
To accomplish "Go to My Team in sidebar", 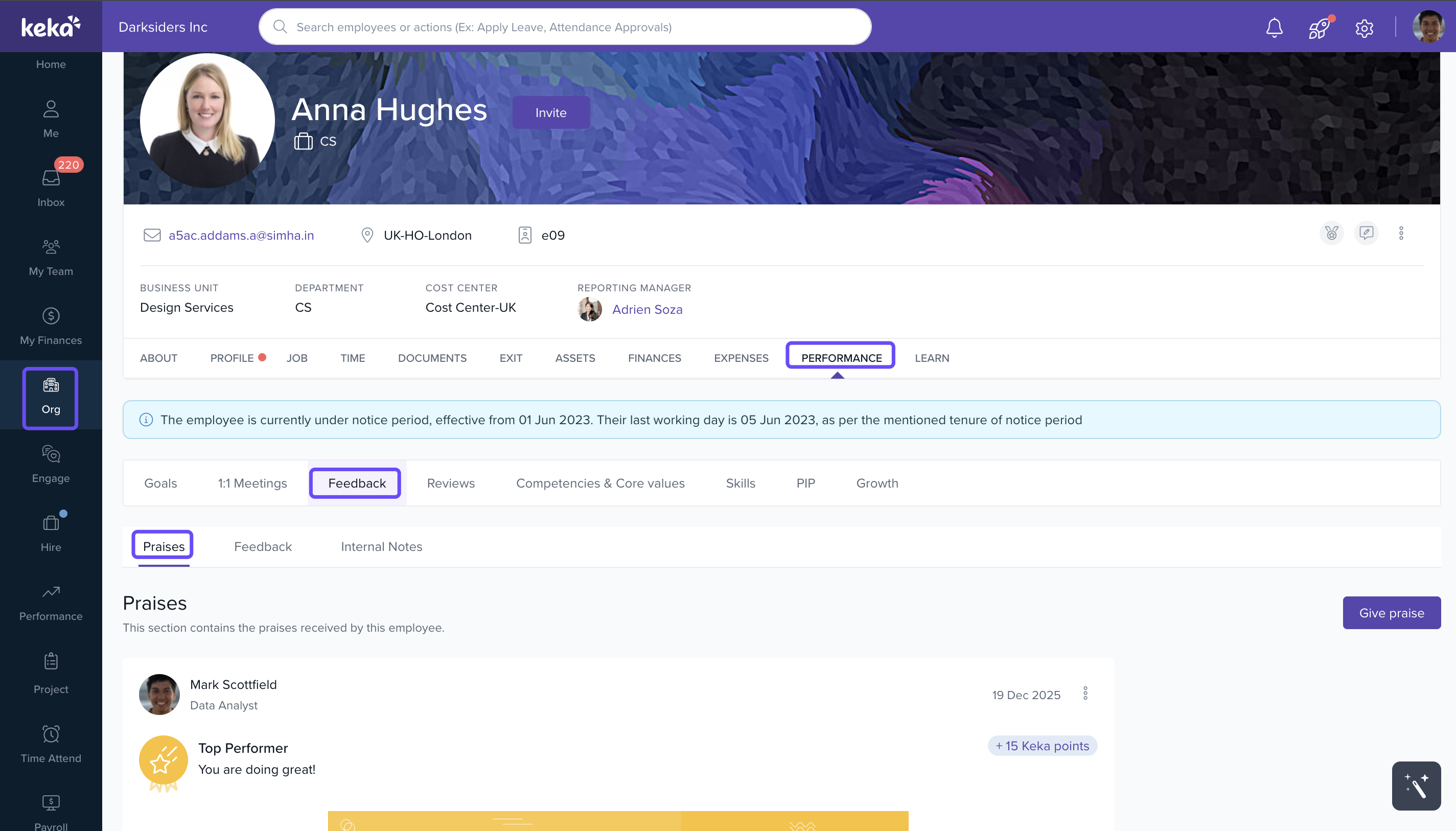I will click(51, 257).
